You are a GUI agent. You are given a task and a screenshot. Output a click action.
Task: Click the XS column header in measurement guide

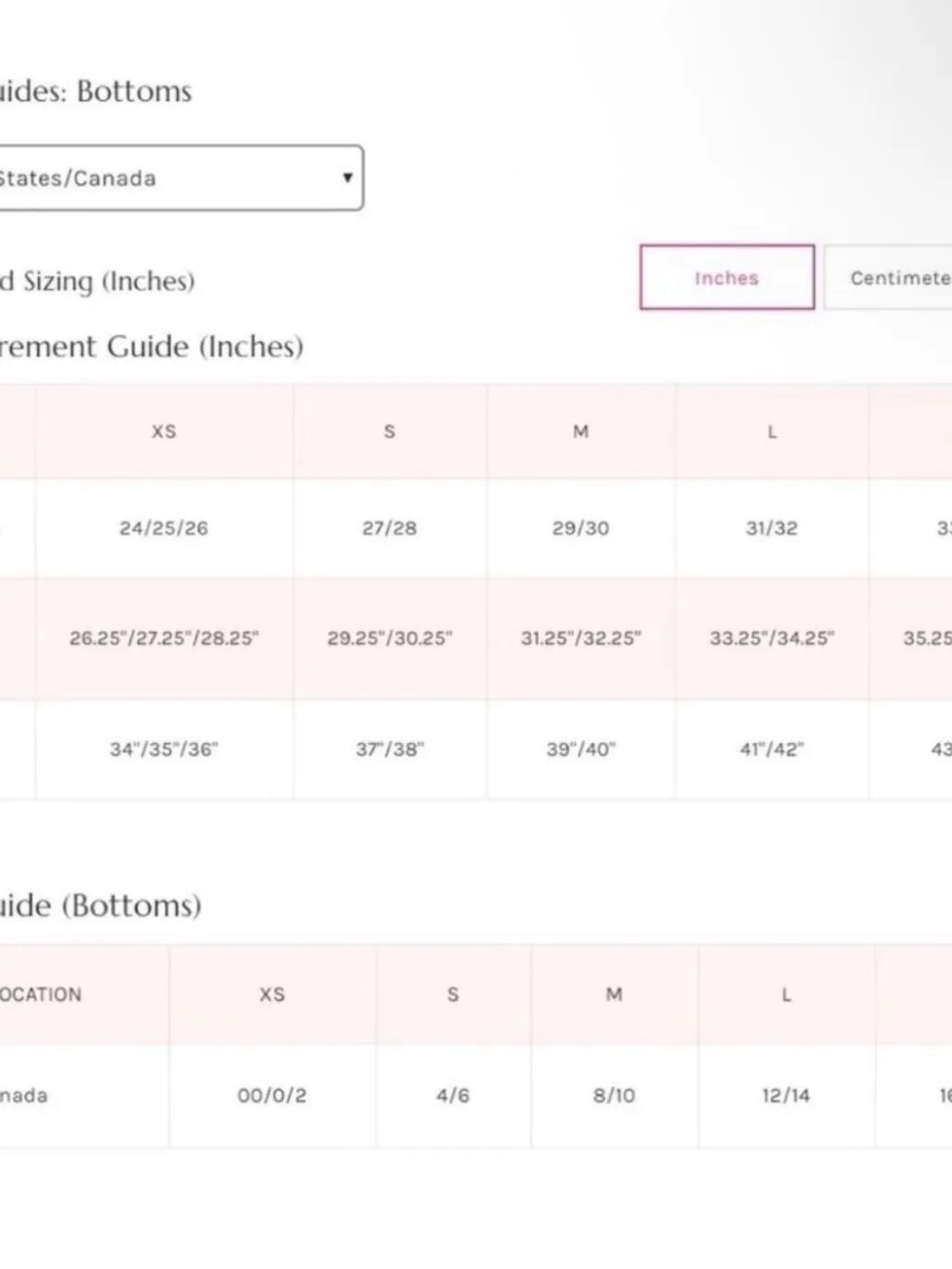click(164, 431)
